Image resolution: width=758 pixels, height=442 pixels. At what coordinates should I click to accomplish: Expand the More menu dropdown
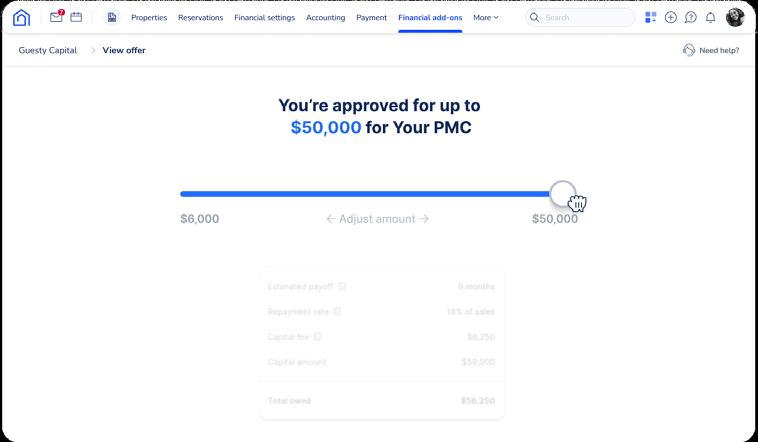coord(485,17)
